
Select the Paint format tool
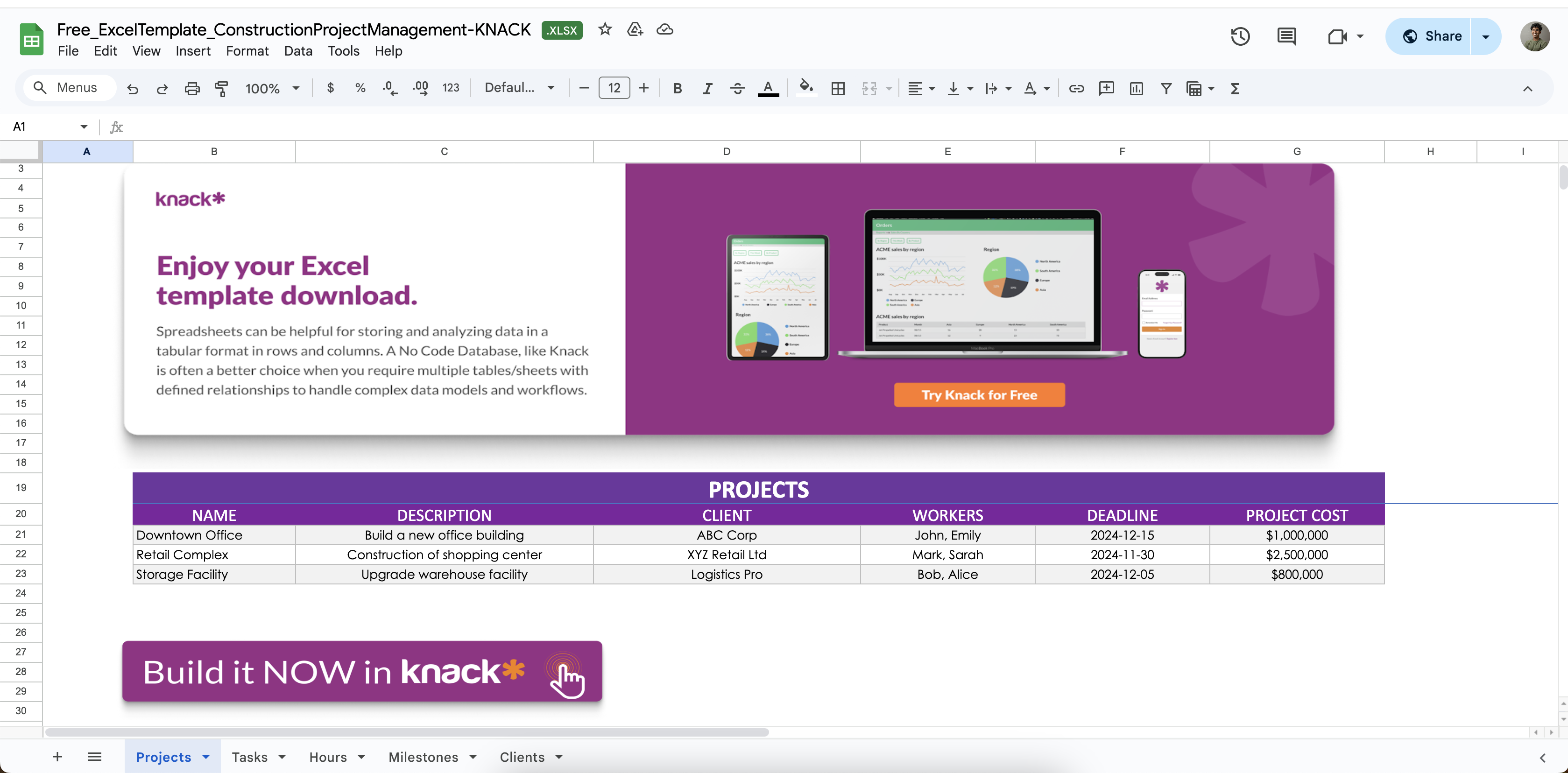pyautogui.click(x=221, y=88)
